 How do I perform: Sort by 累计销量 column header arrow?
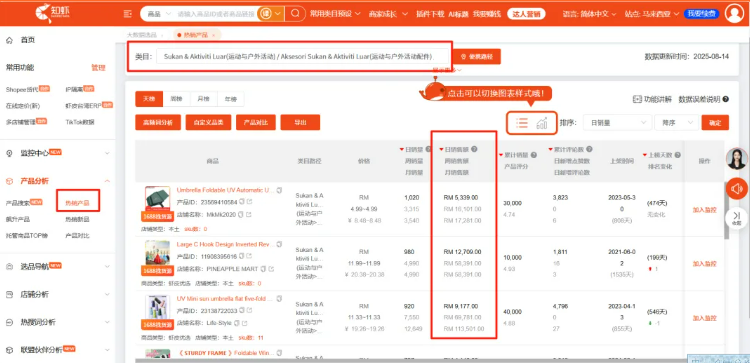501,155
